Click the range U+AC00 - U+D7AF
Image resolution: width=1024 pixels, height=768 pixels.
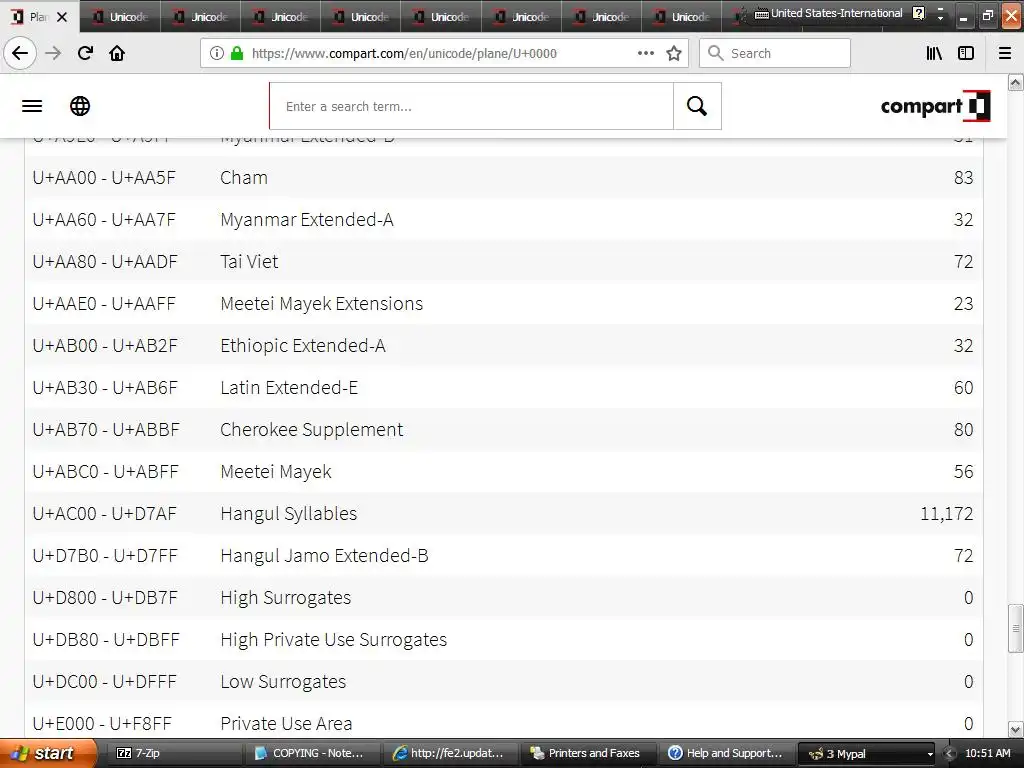104,514
